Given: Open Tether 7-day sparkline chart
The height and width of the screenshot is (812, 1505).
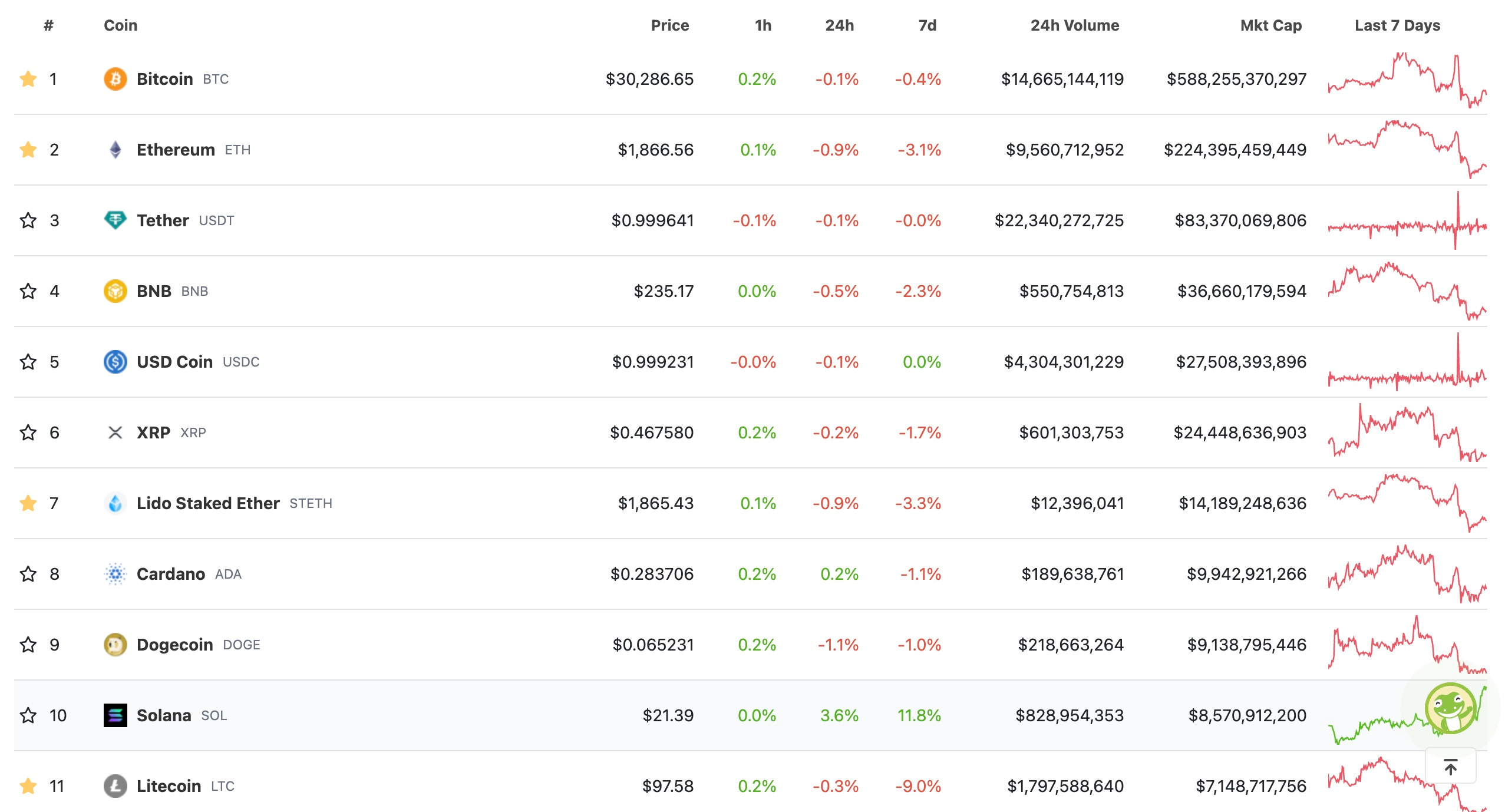Looking at the screenshot, I should pyautogui.click(x=1407, y=220).
